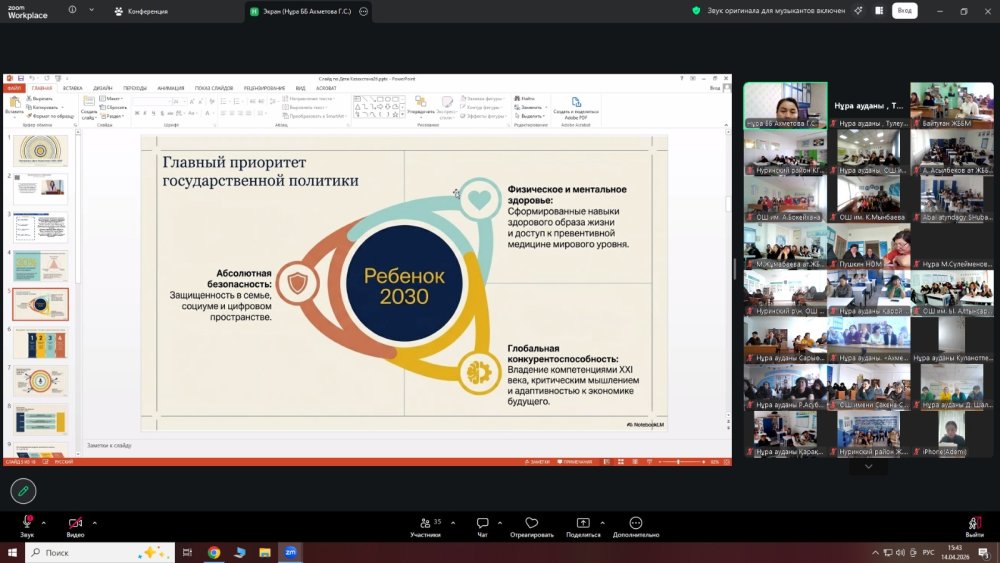Expand the arrow beside Участники
This screenshot has width=1000, height=563.
[453, 523]
